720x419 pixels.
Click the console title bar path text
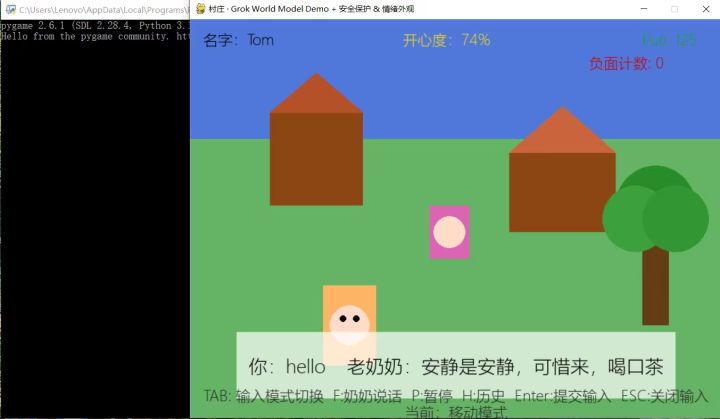(x=104, y=10)
